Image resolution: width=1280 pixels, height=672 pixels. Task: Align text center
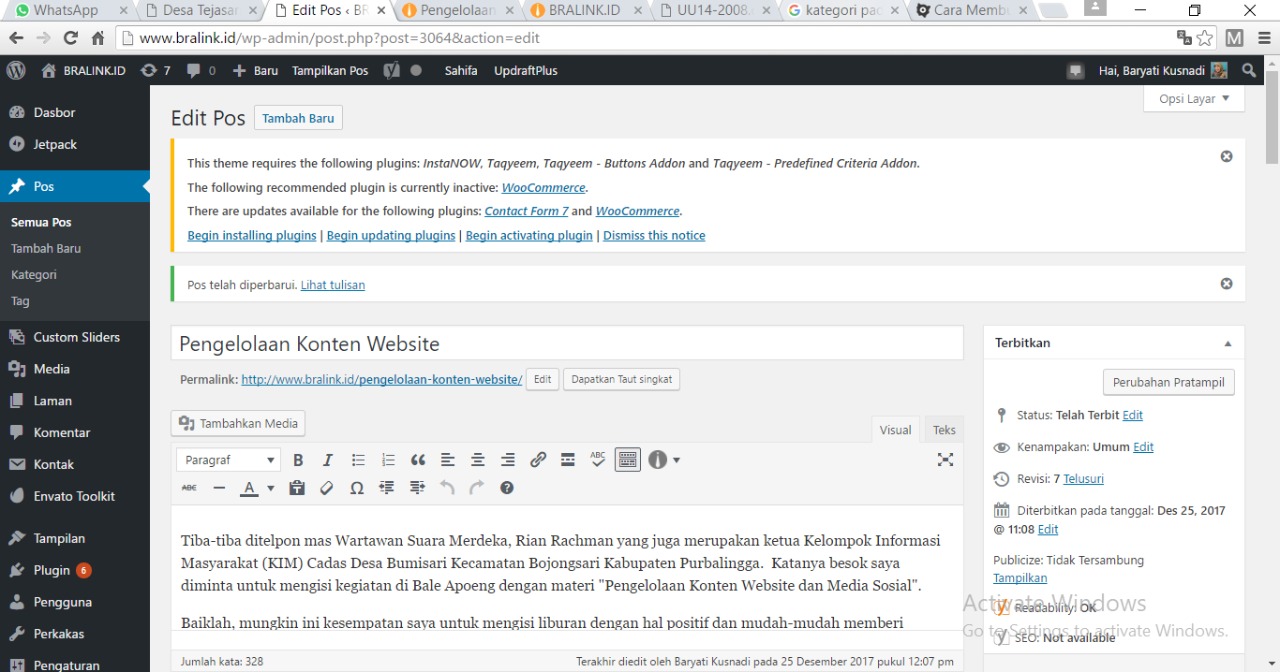[478, 460]
